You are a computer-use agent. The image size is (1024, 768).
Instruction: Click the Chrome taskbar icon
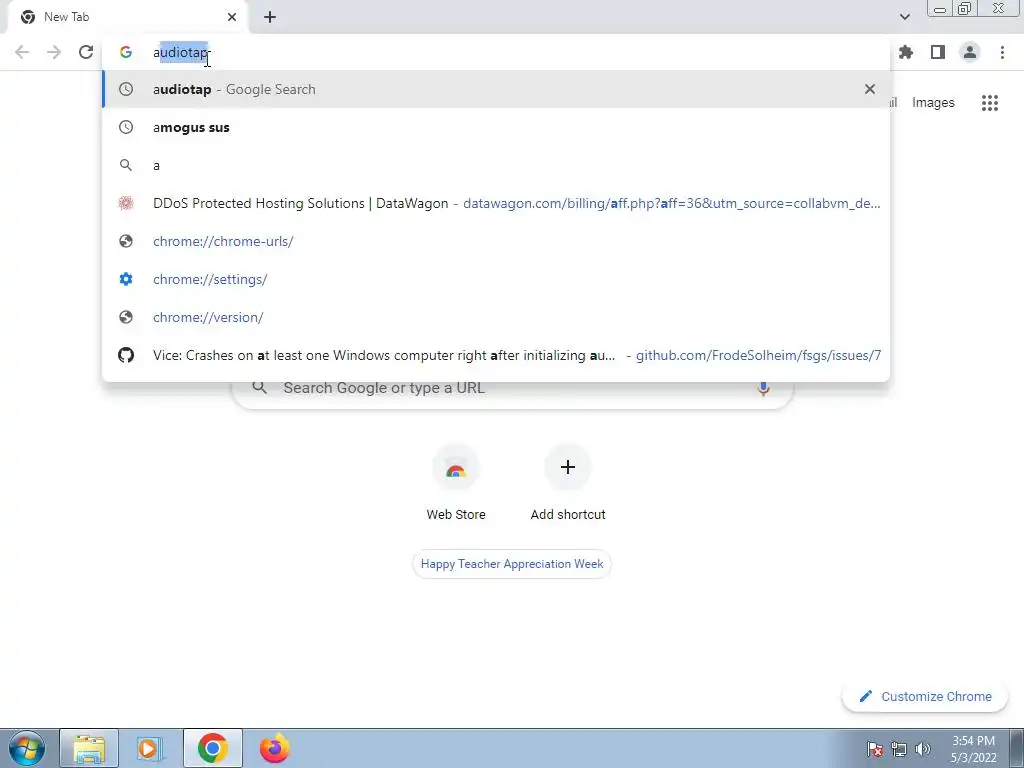pos(213,748)
